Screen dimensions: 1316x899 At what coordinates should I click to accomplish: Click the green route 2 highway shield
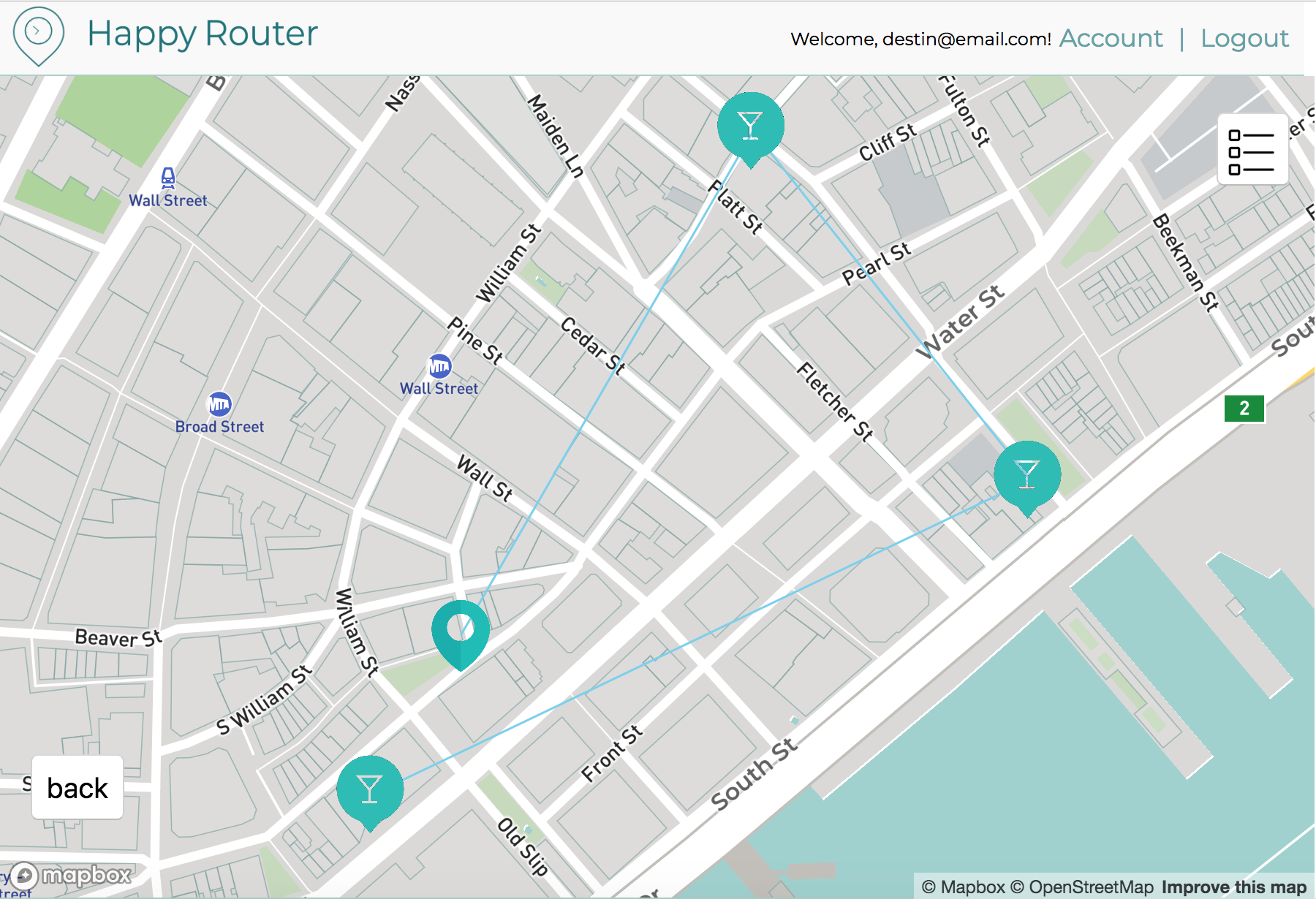point(1244,409)
